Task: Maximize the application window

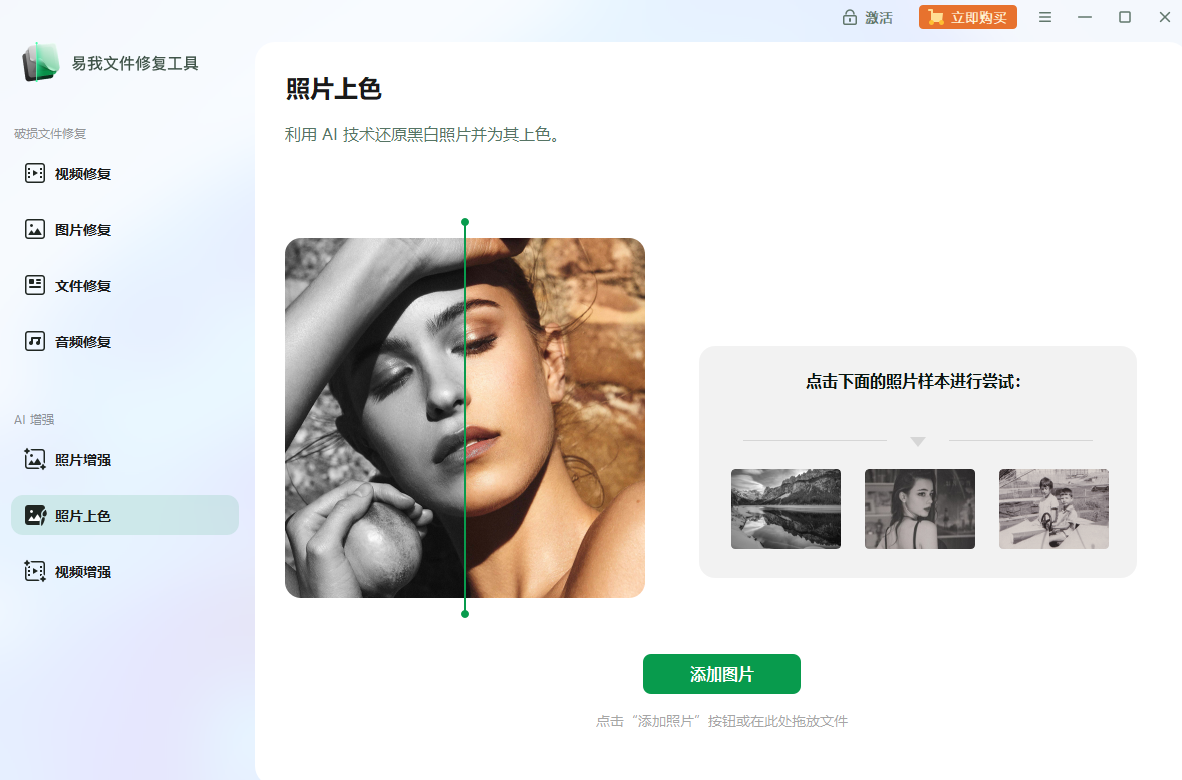Action: [x=1125, y=17]
